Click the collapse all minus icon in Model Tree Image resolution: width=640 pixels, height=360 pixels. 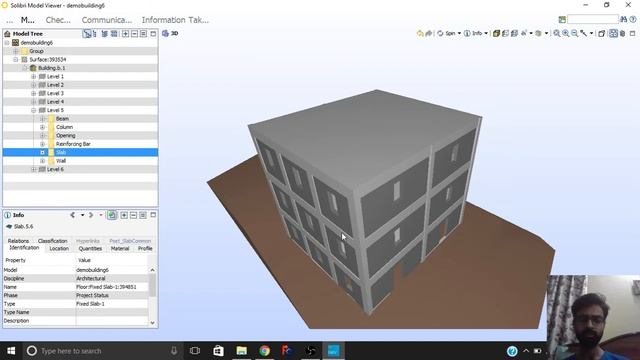click(x=134, y=34)
